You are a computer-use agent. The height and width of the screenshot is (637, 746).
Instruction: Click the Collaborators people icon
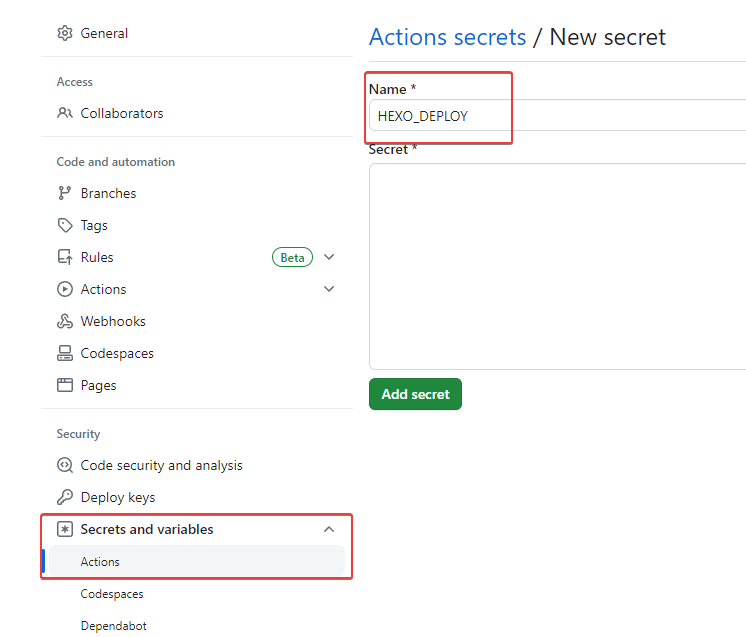tap(65, 113)
